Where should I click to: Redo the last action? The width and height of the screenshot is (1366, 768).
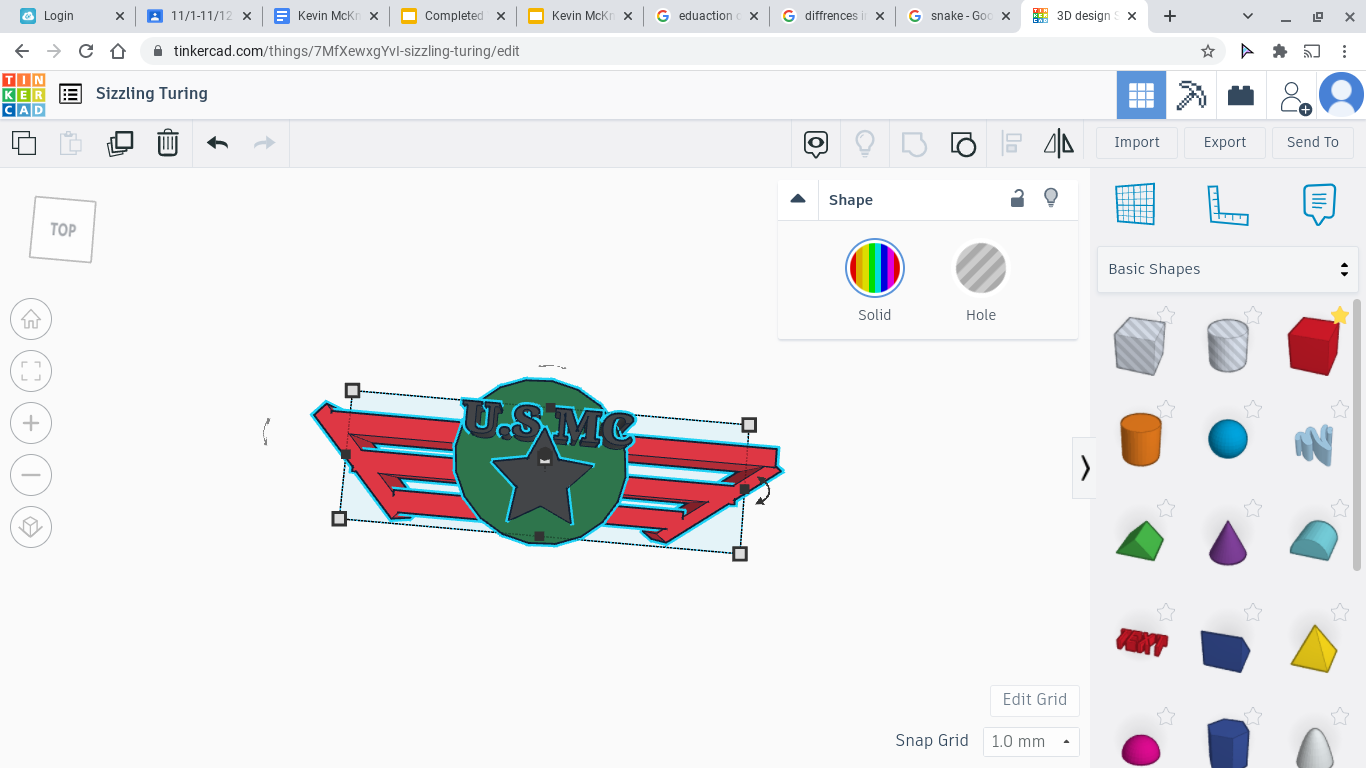(264, 143)
